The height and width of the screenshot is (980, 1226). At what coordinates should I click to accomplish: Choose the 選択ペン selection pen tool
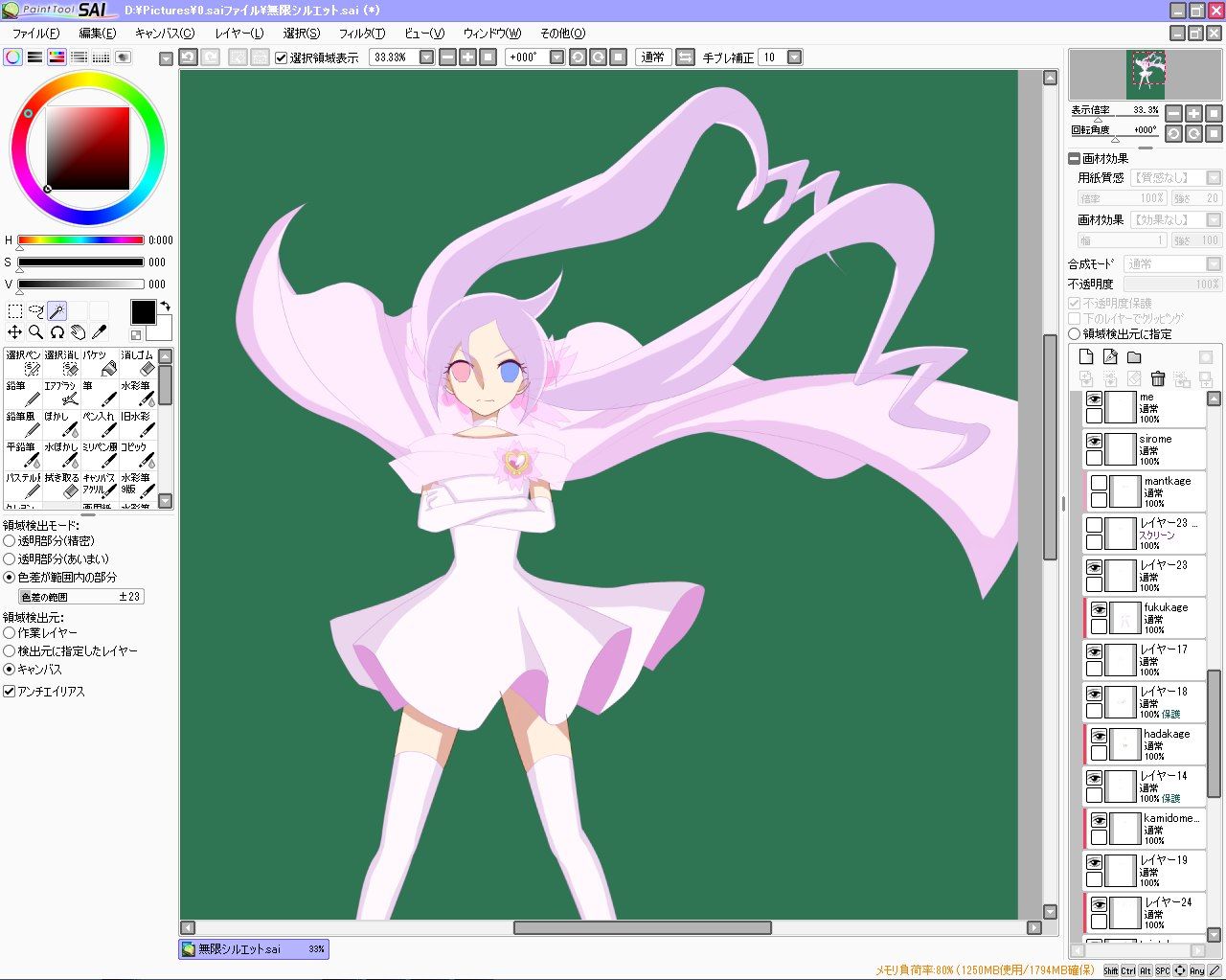point(23,362)
